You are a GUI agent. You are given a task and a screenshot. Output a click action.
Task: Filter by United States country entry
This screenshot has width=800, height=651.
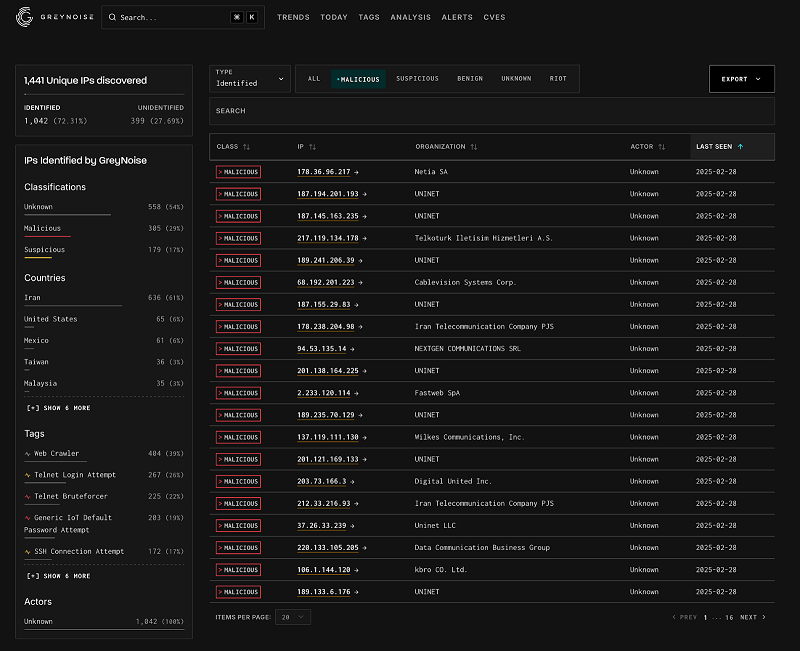pyautogui.click(x=104, y=320)
